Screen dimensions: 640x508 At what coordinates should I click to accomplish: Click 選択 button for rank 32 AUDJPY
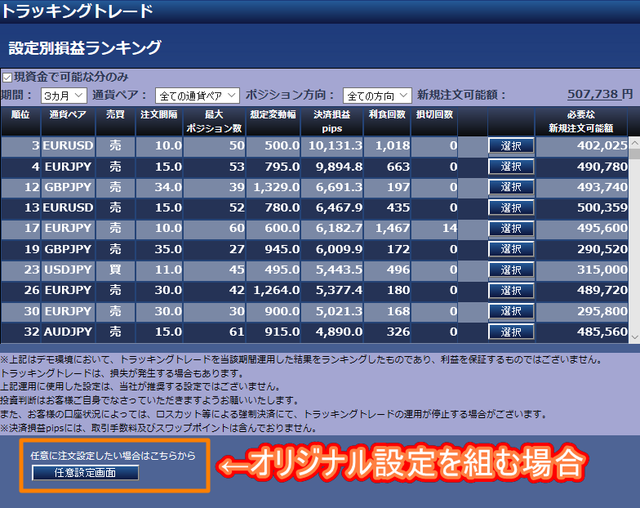click(511, 332)
